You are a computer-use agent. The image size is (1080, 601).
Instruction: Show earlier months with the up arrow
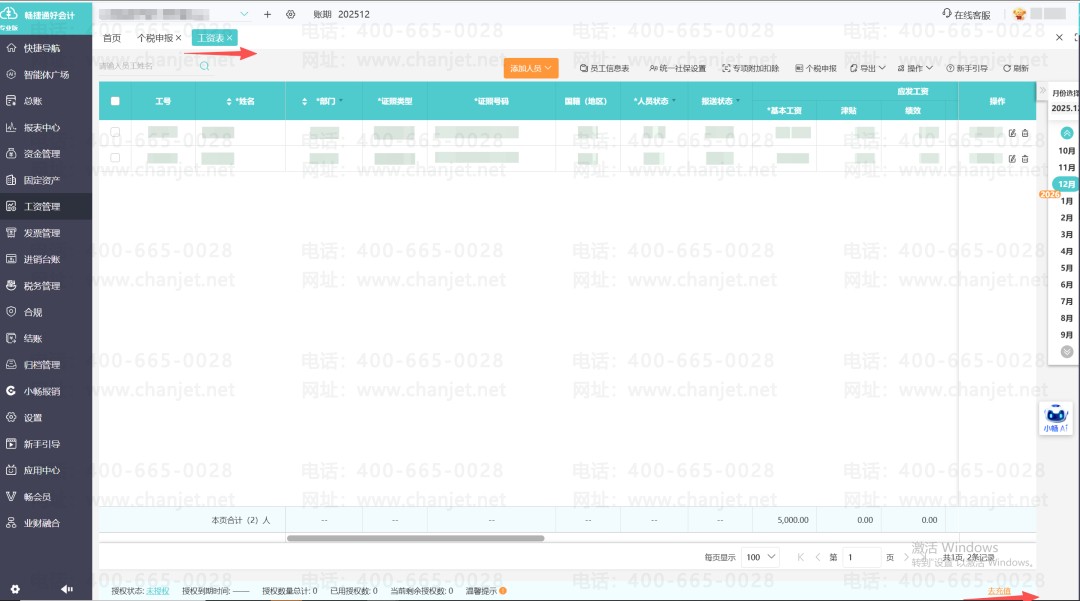1067,133
